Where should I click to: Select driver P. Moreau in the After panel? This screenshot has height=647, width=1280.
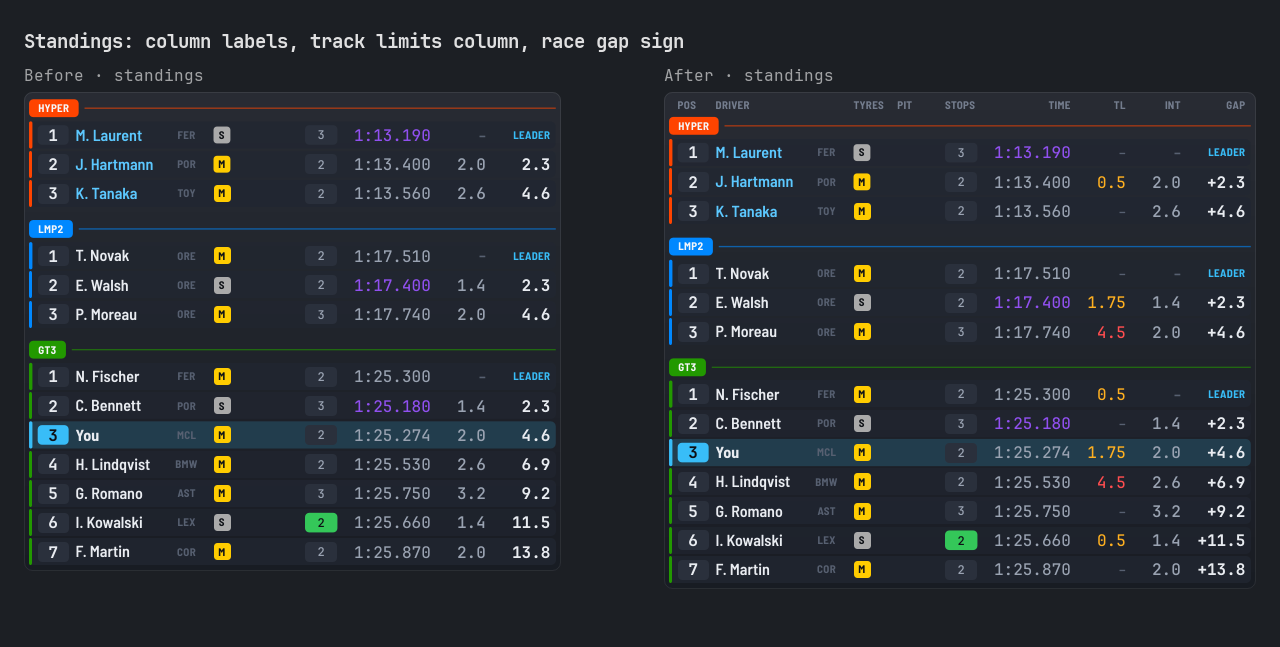click(x=746, y=332)
